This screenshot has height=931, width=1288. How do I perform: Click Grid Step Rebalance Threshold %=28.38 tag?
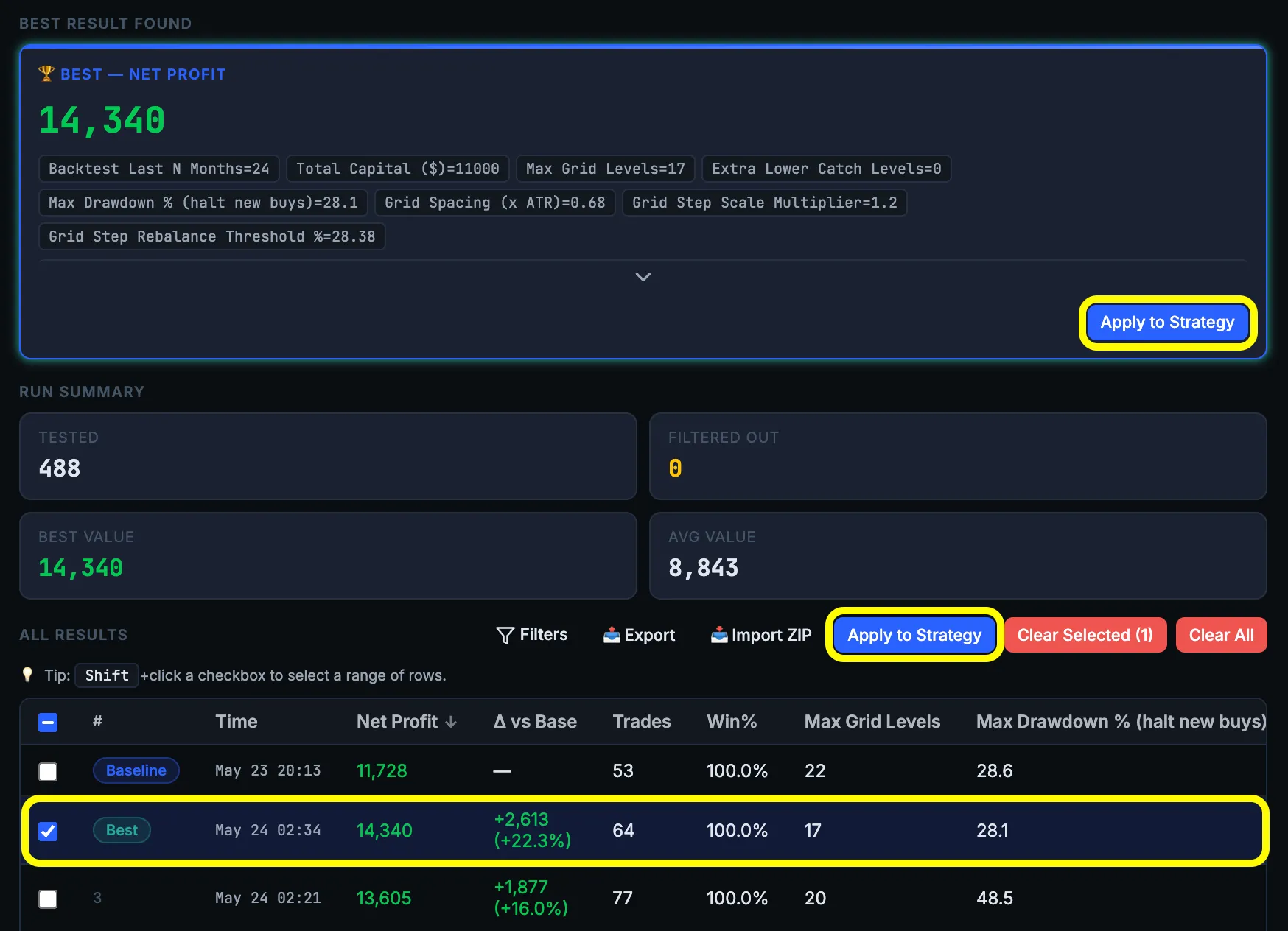pyautogui.click(x=212, y=236)
